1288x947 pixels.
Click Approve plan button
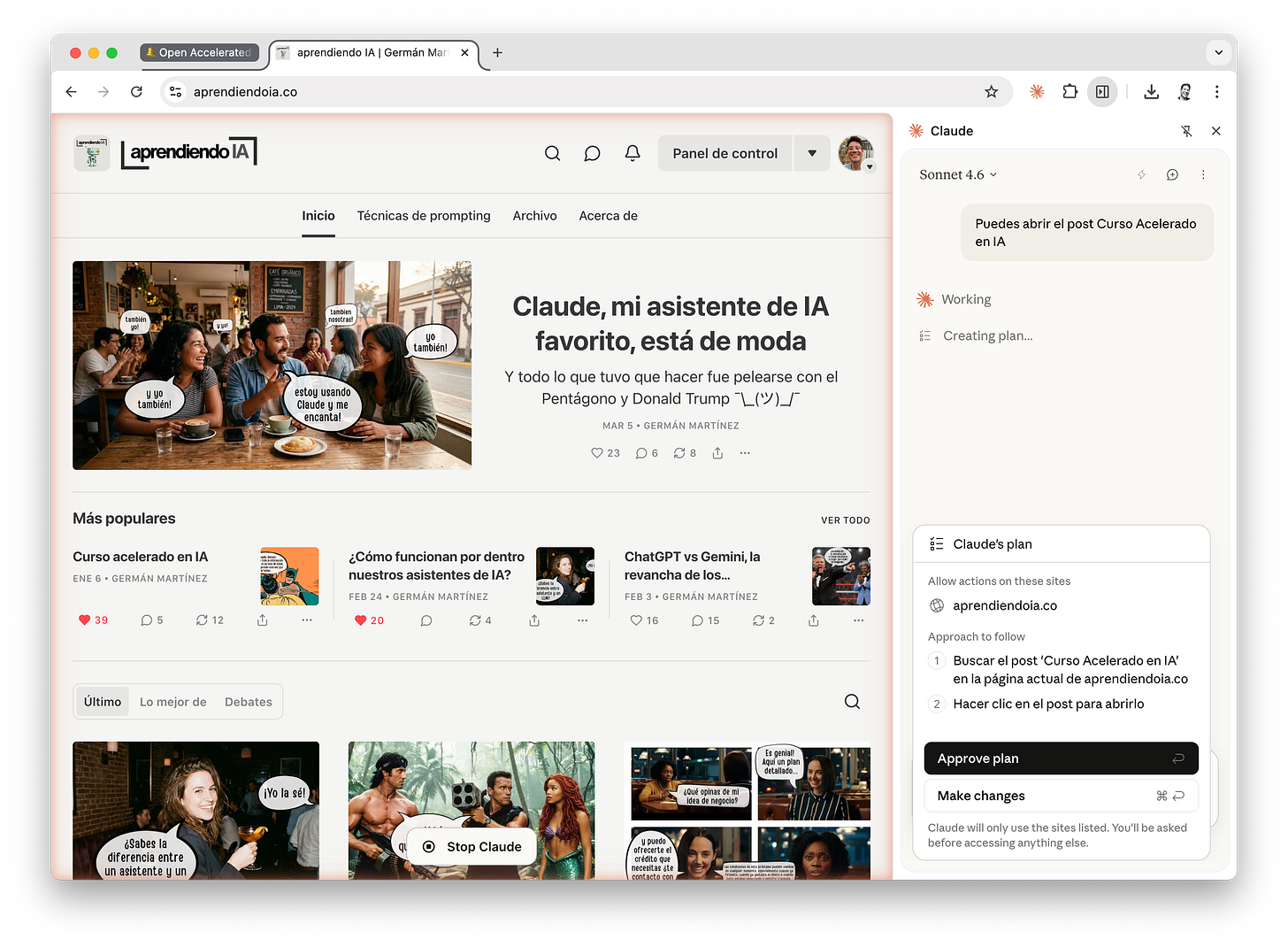point(1061,758)
